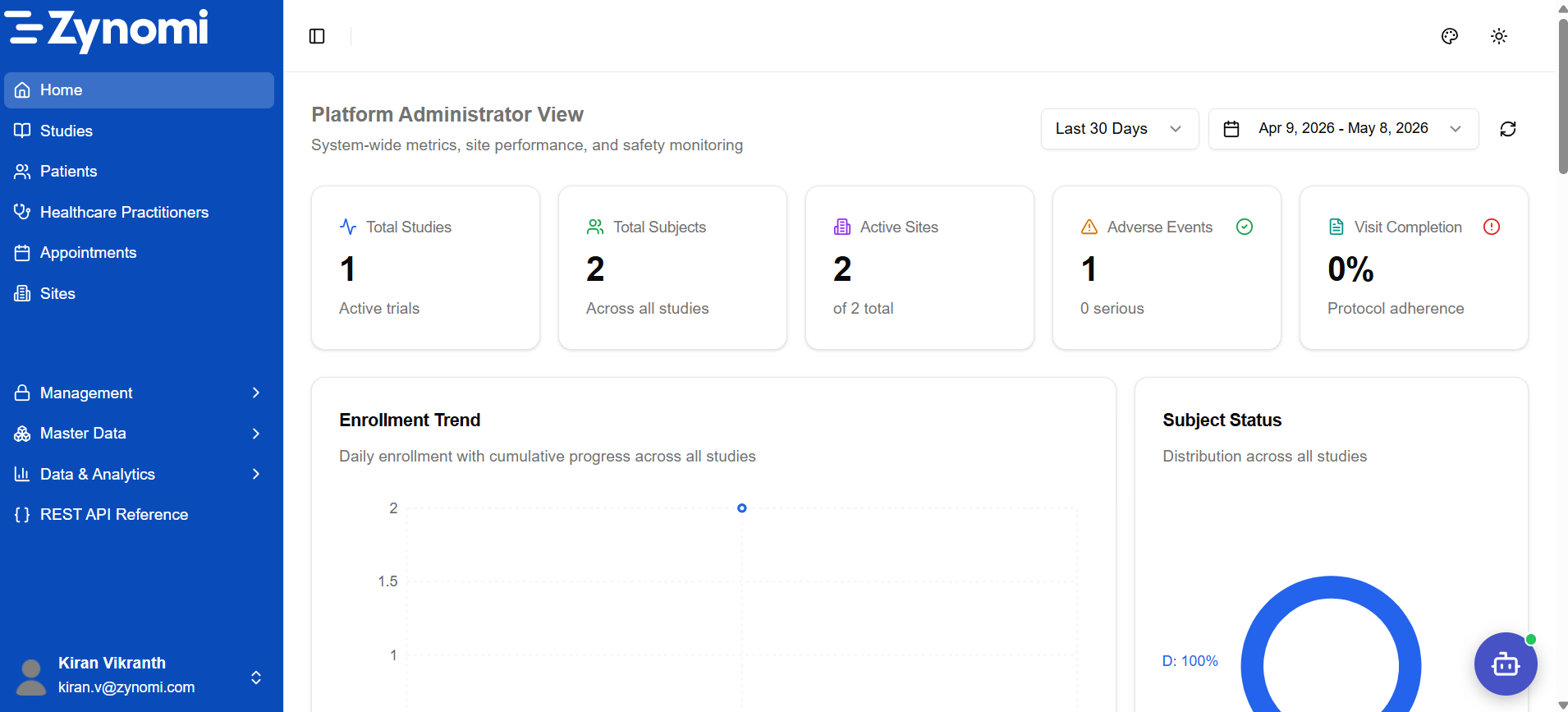
Task: Click the 'Protocol adherence' text
Action: [1396, 309]
